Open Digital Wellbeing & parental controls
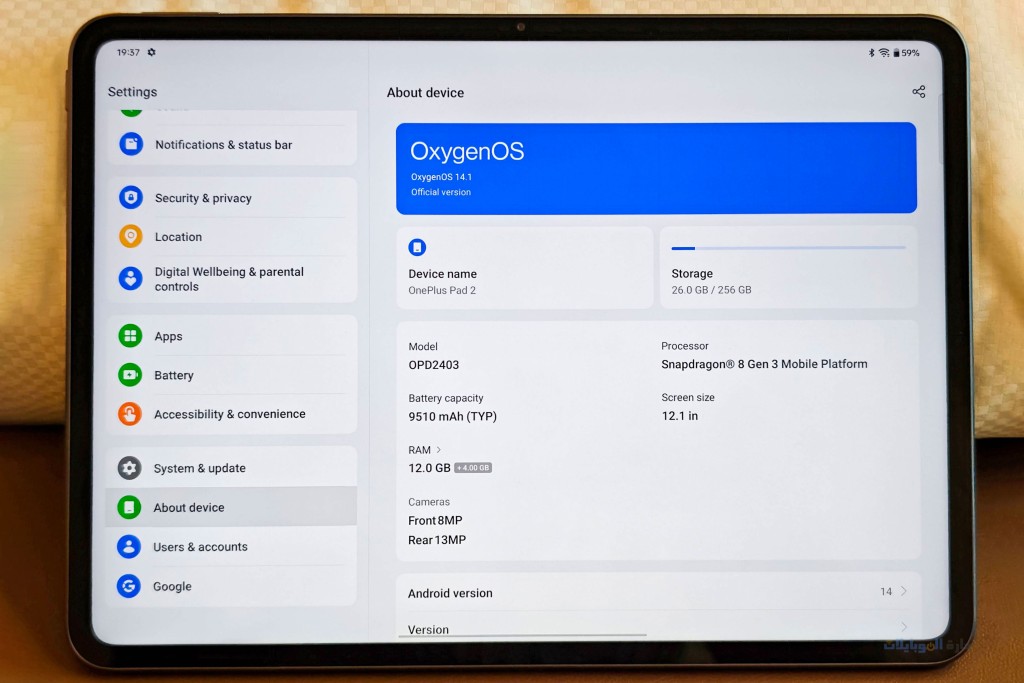The width and height of the screenshot is (1024, 683). [x=232, y=279]
